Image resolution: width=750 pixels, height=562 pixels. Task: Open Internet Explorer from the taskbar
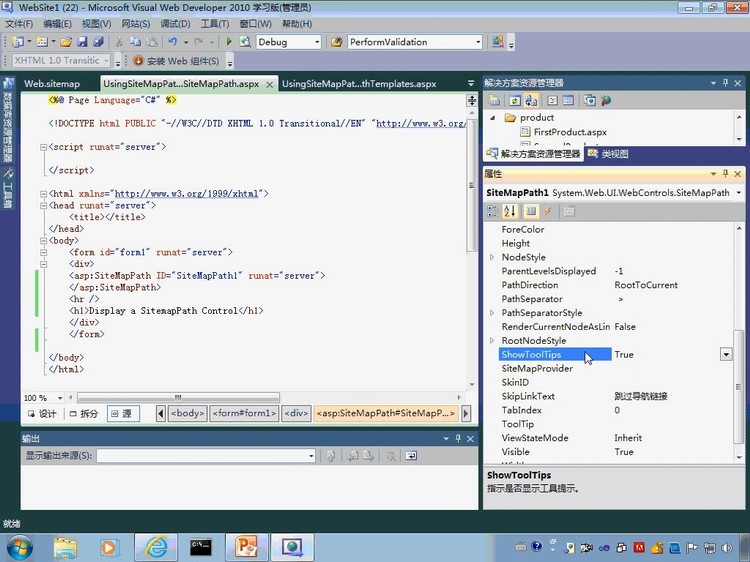[x=156, y=547]
